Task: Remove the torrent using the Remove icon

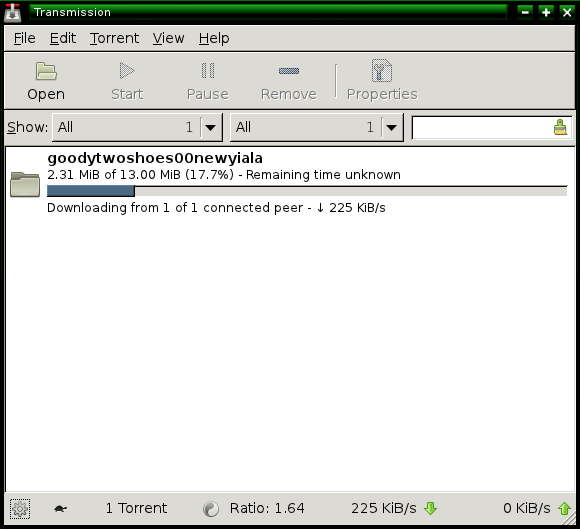Action: pos(289,71)
